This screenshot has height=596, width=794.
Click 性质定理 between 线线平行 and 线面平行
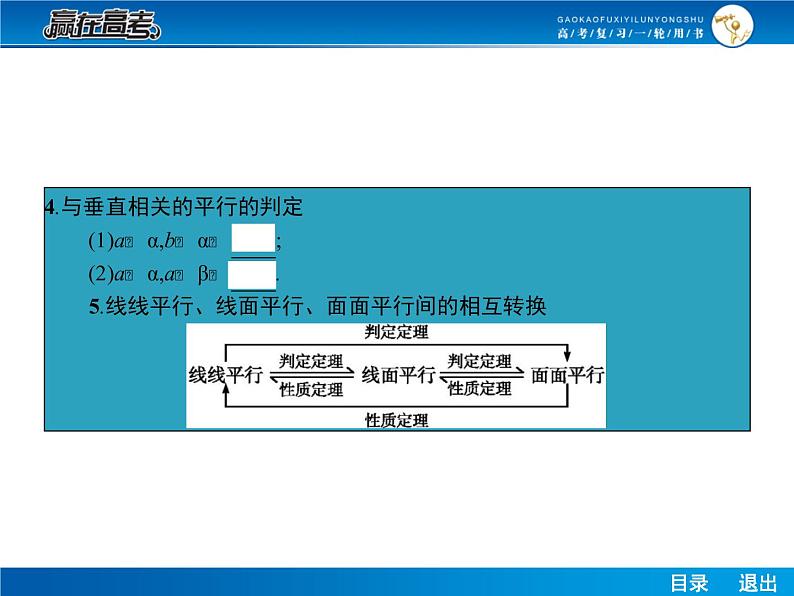311,389
